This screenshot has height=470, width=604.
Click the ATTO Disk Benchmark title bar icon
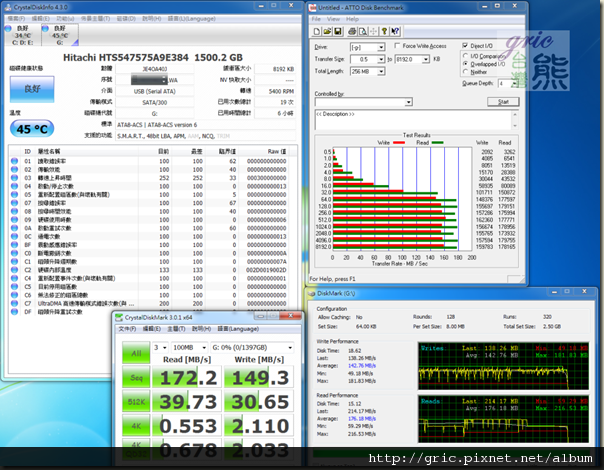(x=312, y=7)
